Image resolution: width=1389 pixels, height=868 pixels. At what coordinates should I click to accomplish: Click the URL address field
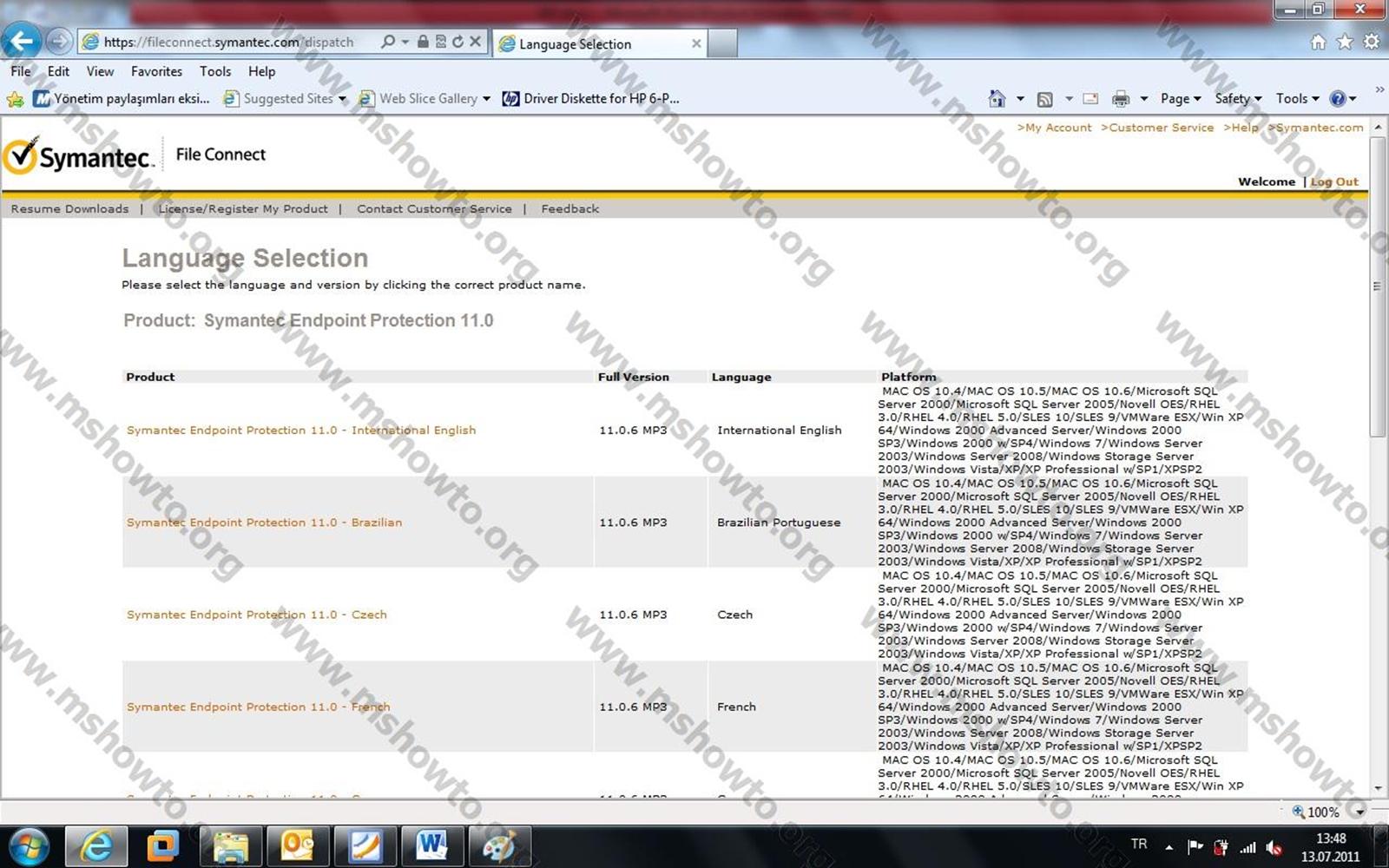228,42
